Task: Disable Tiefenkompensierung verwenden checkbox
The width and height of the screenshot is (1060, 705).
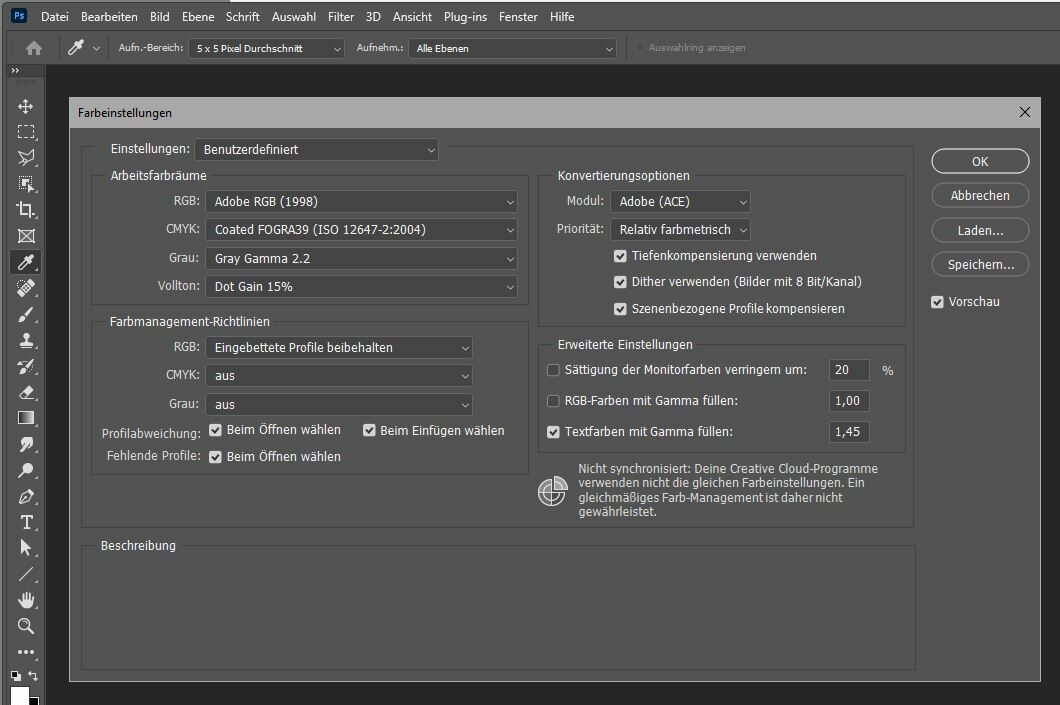Action: 620,256
